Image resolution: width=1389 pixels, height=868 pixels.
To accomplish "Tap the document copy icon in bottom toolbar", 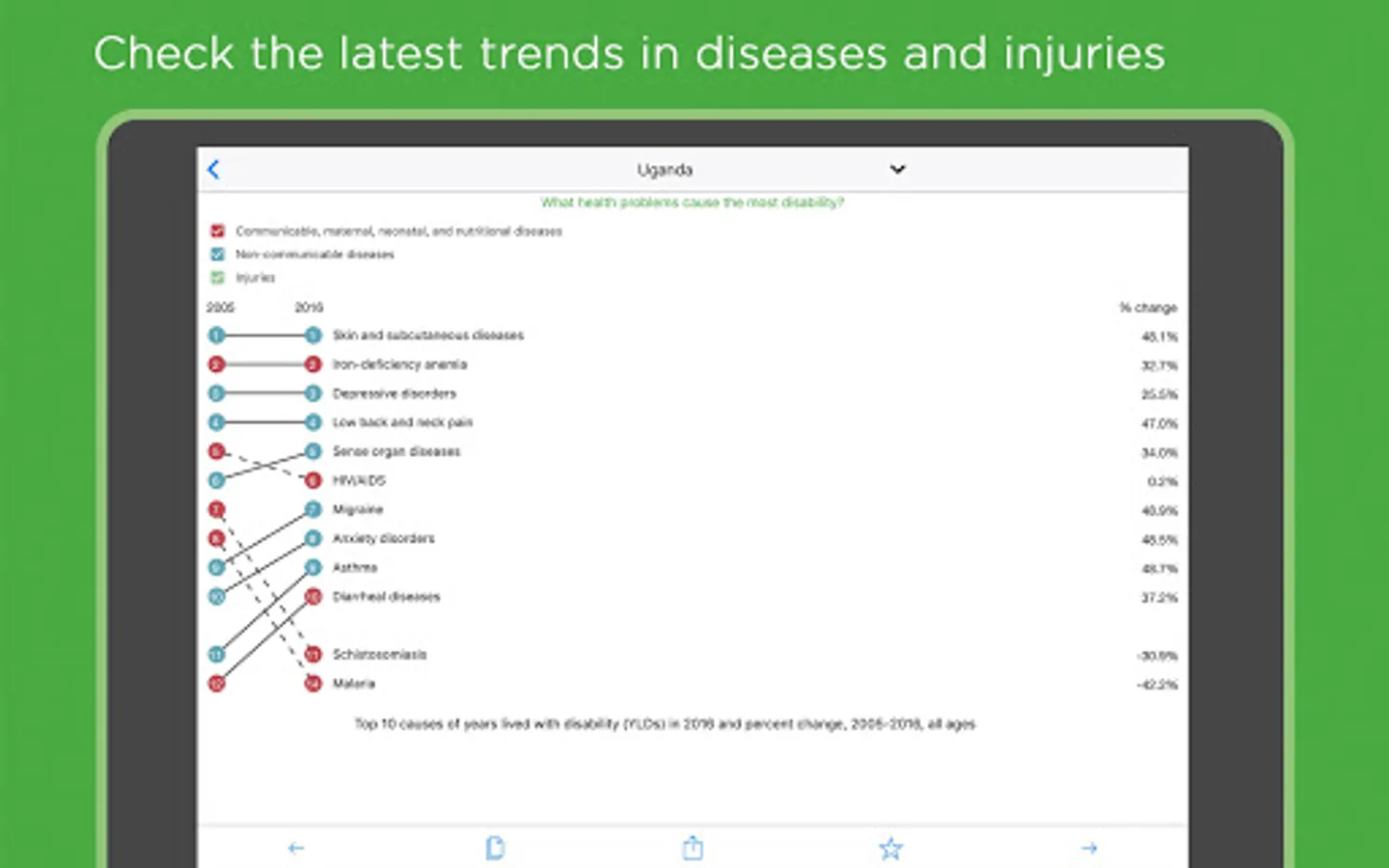I will pyautogui.click(x=495, y=848).
